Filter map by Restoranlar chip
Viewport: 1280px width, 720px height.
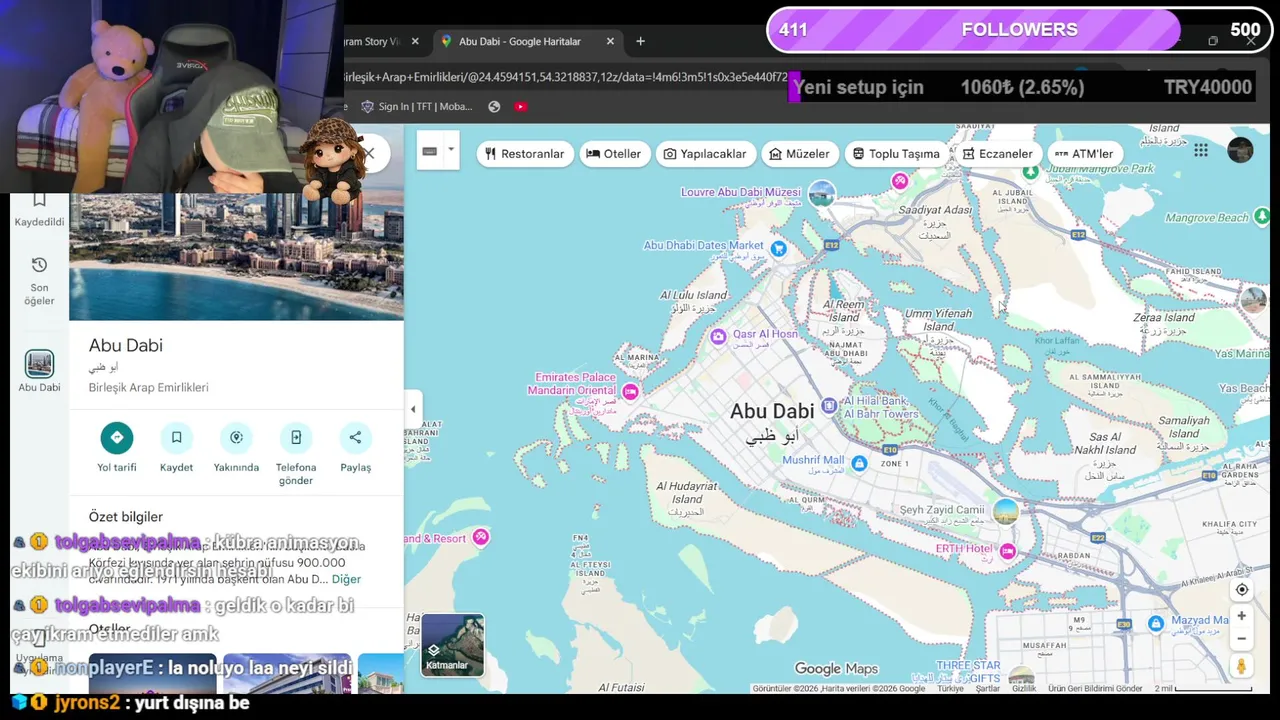(x=525, y=154)
